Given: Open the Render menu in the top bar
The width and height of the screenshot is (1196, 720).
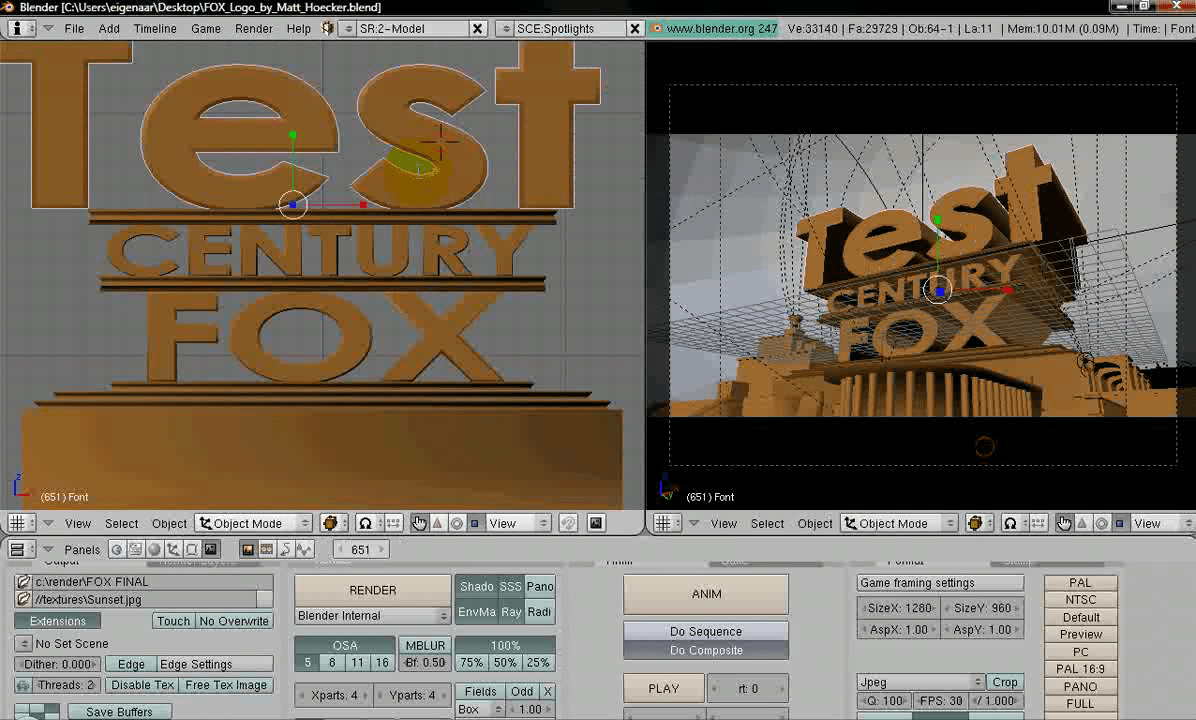Looking at the screenshot, I should (x=253, y=28).
